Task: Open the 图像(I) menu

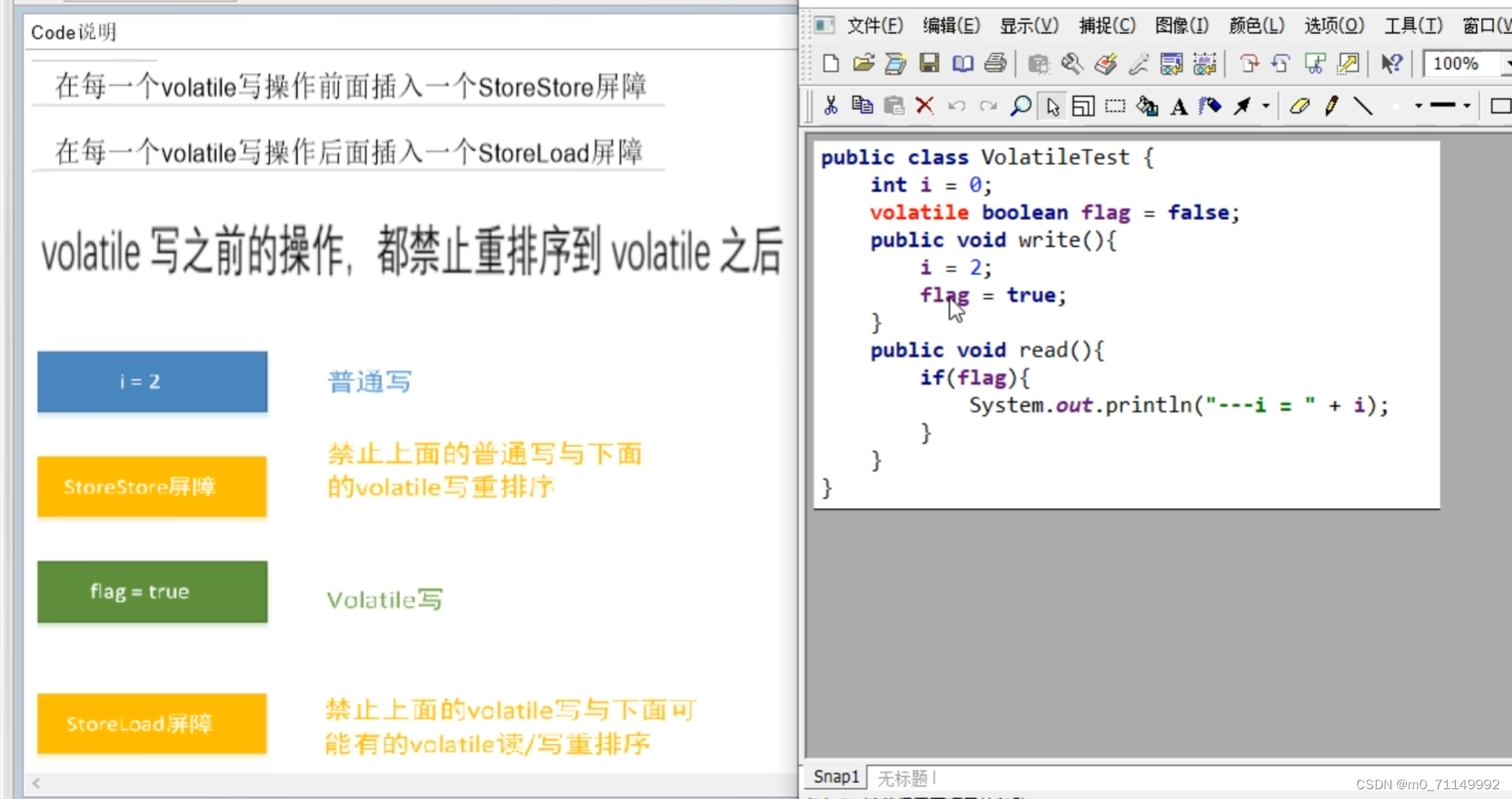Action: (x=1182, y=25)
